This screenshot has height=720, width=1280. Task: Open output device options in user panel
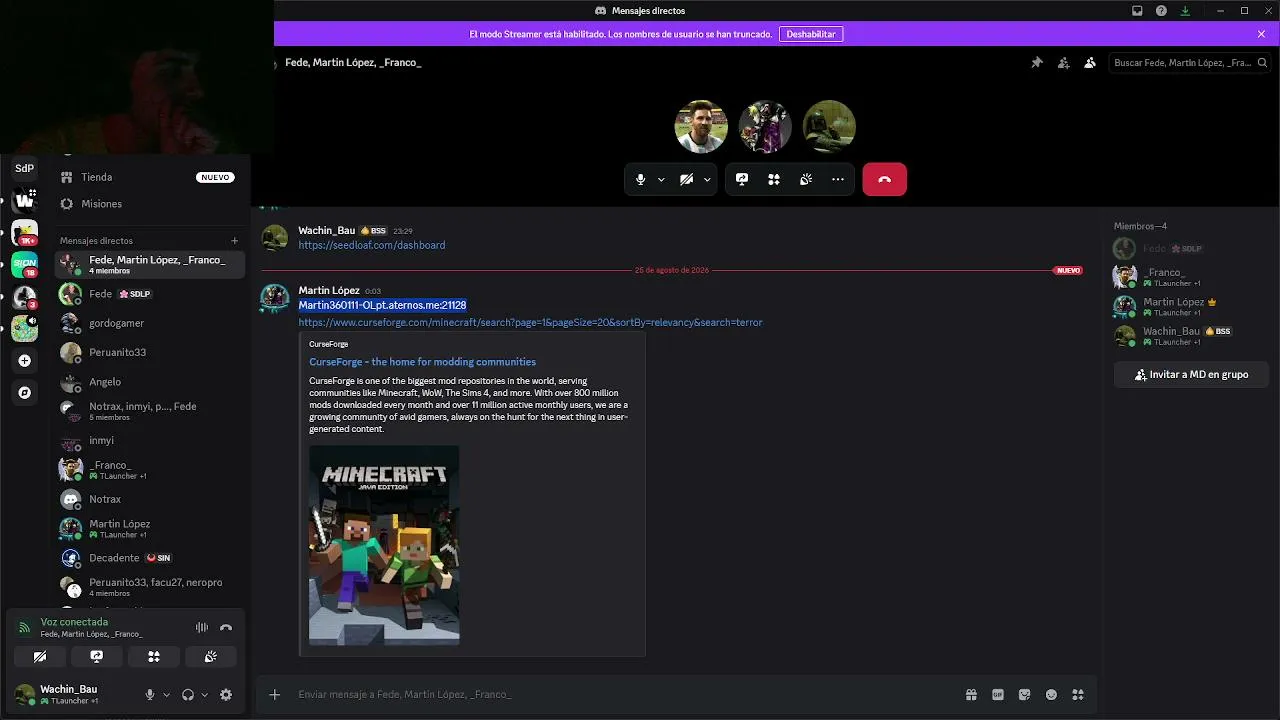(204, 695)
